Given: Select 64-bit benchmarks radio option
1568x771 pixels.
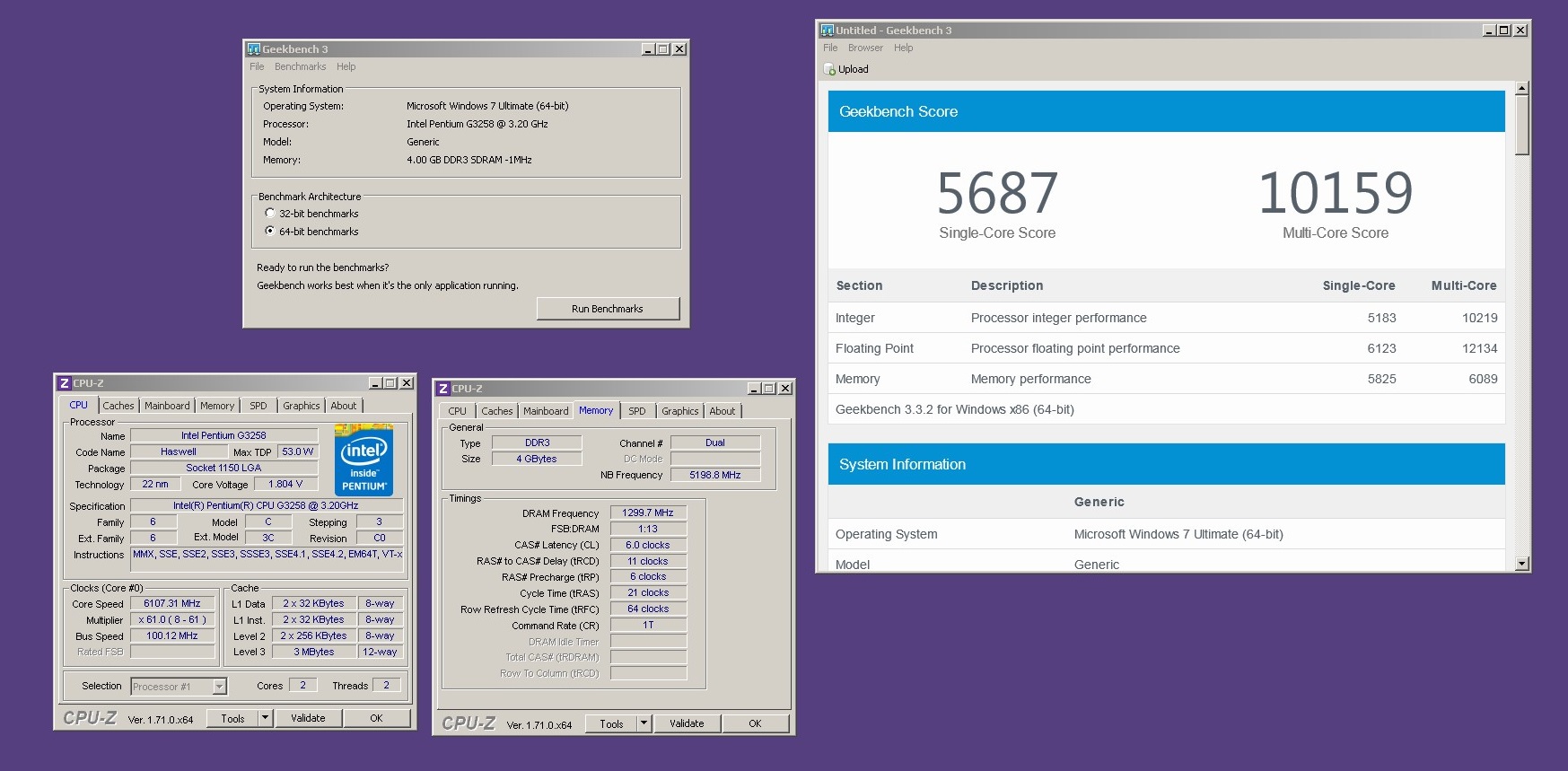Looking at the screenshot, I should tap(270, 232).
